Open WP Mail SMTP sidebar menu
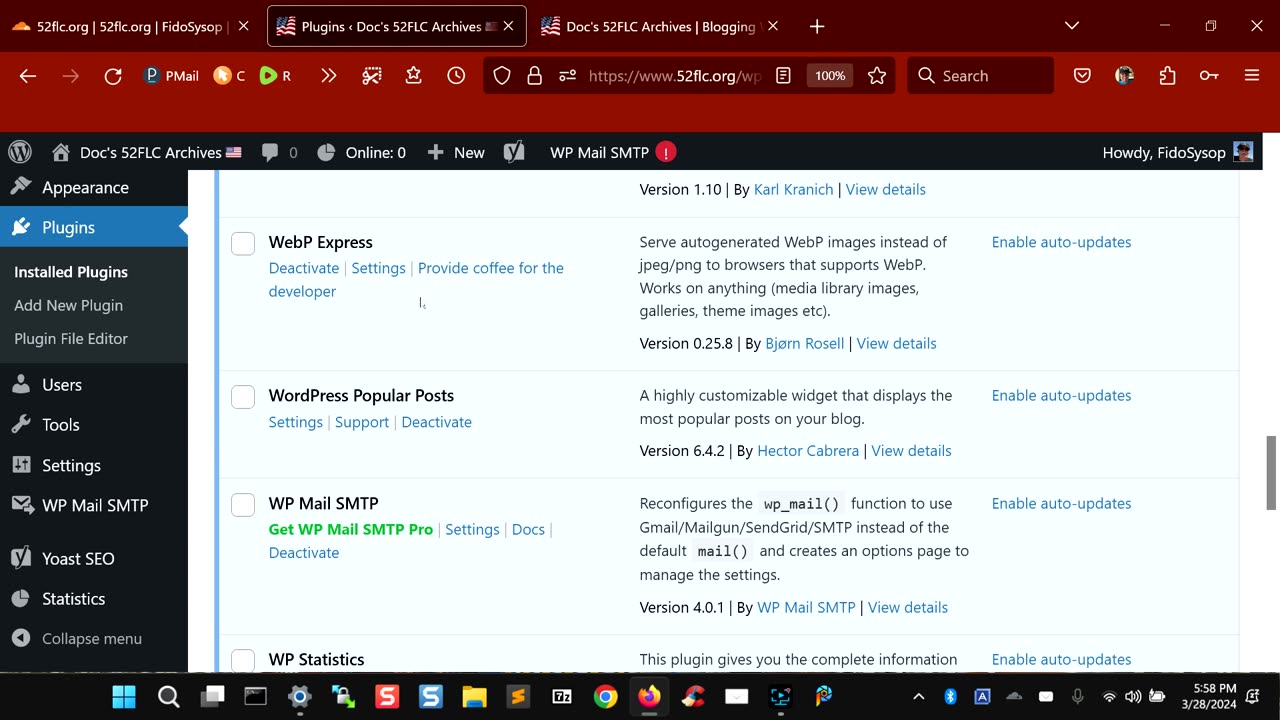The height and width of the screenshot is (720, 1280). click(94, 505)
